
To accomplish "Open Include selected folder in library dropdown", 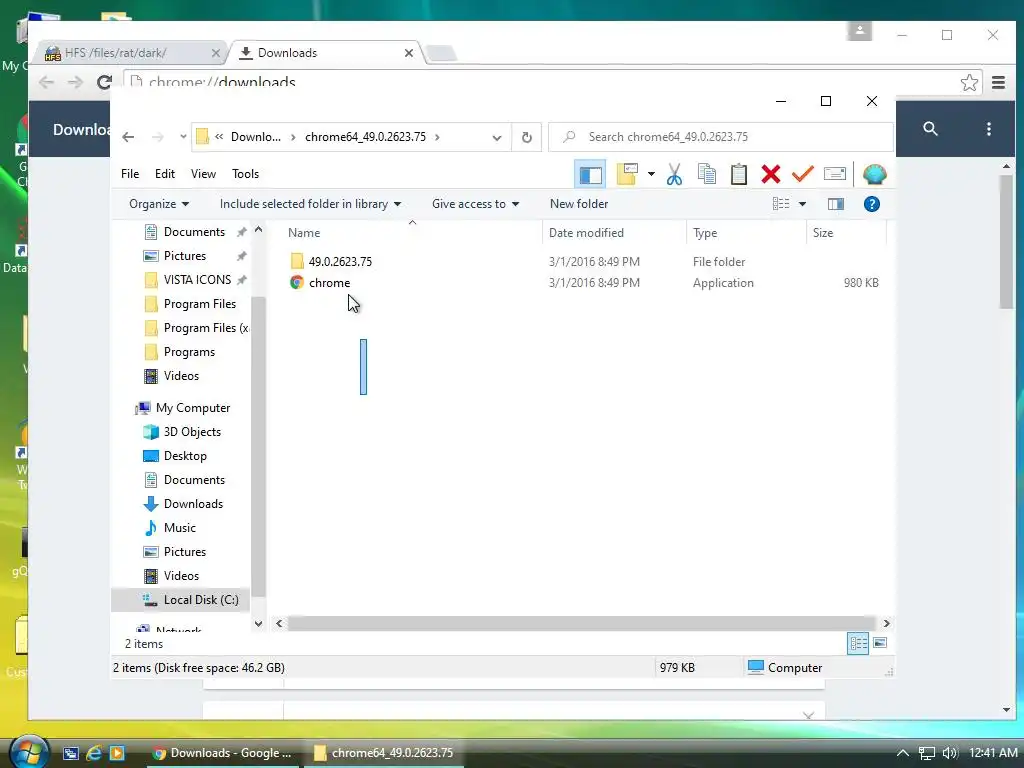I will click(x=310, y=204).
